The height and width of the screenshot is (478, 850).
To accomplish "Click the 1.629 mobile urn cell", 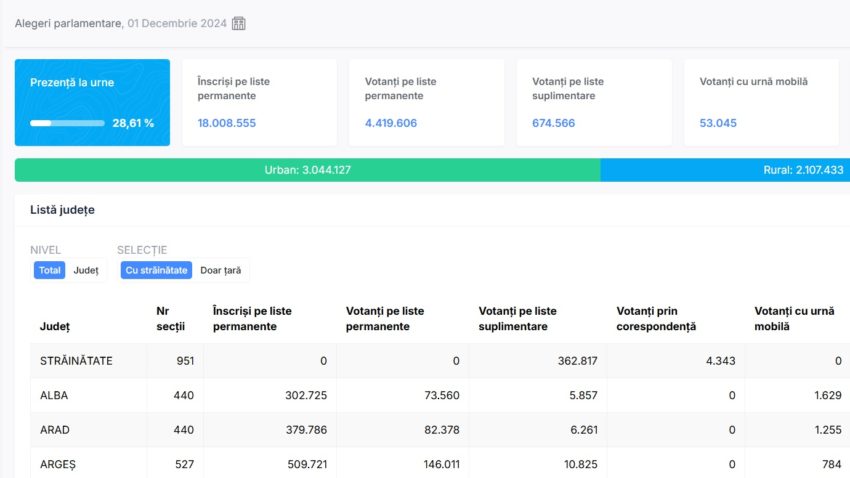I will [x=828, y=396].
